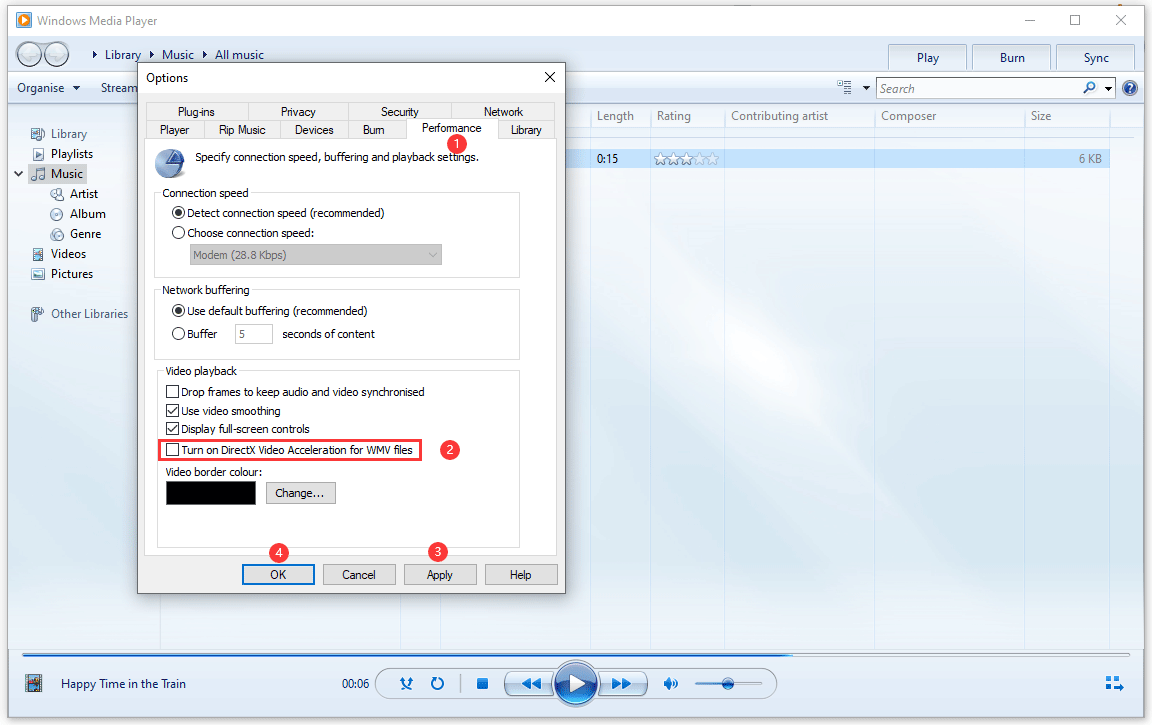This screenshot has height=725, width=1152.
Task: Click the back navigation arrow
Action: click(x=29, y=54)
